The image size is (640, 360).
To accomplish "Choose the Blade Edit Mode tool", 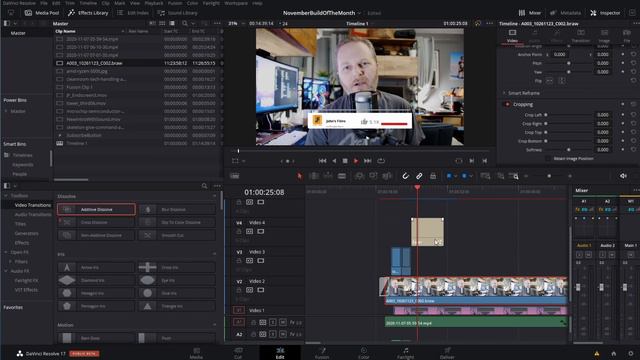I will pos(342,176).
